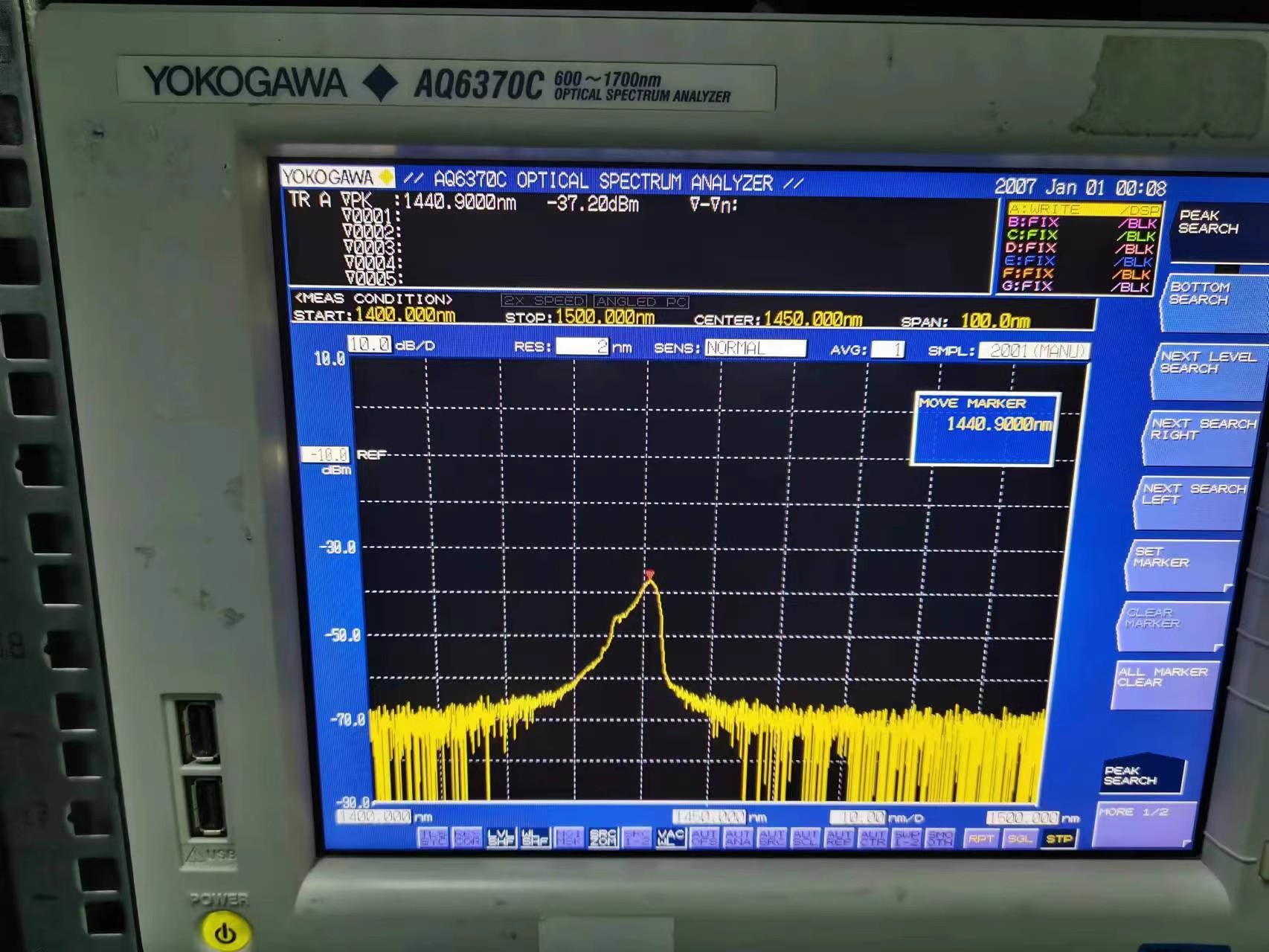Screen dimensions: 1269x952
Task: Select trace D:FIX /BLK
Action: tap(1080, 248)
